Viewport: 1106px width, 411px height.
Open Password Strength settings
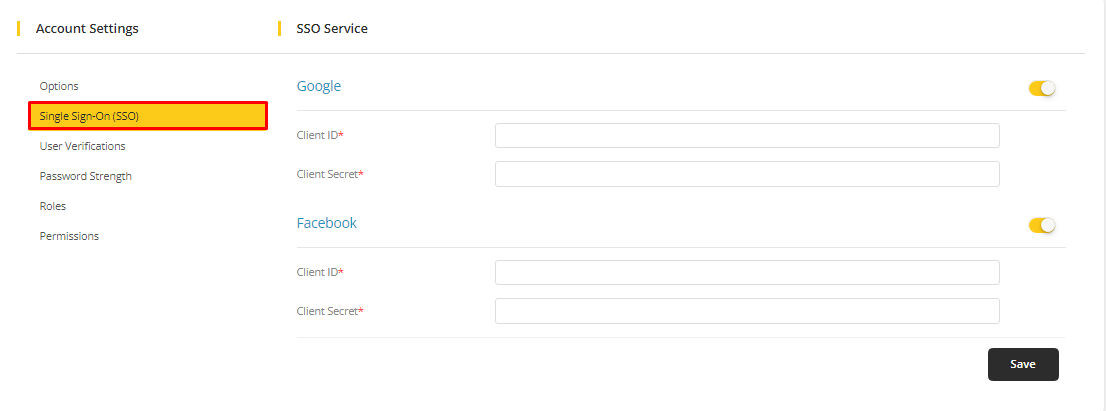[85, 176]
